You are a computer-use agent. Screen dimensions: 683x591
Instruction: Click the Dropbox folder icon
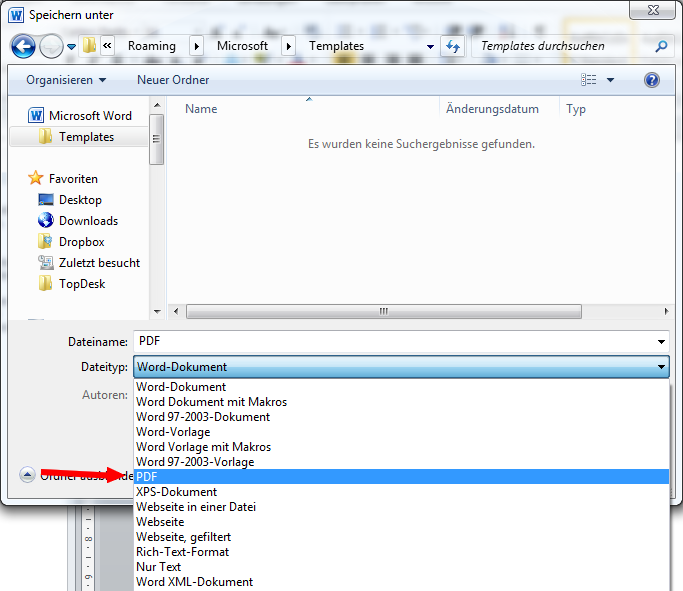click(x=45, y=241)
